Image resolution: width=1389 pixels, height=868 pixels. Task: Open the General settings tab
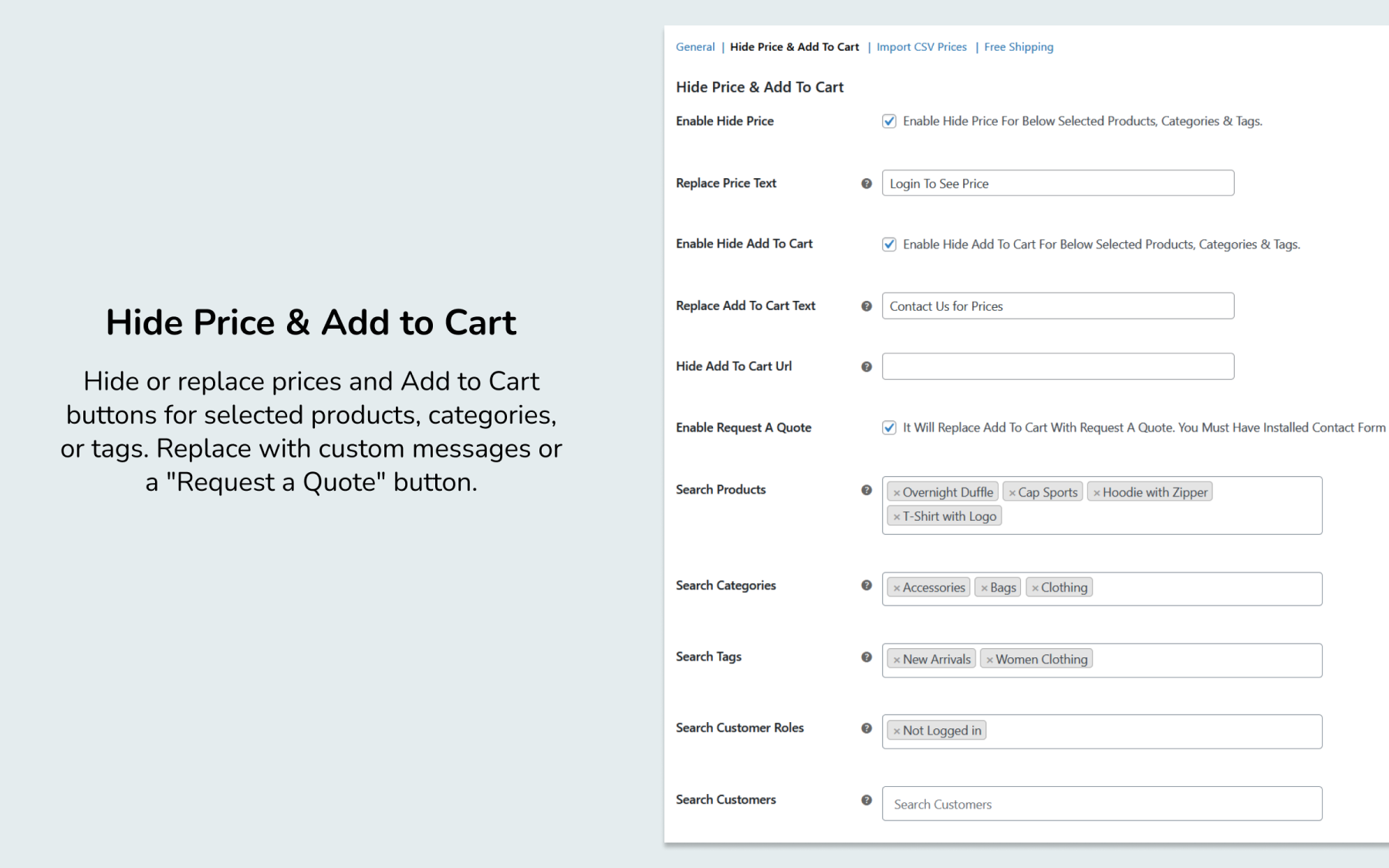[x=695, y=47]
